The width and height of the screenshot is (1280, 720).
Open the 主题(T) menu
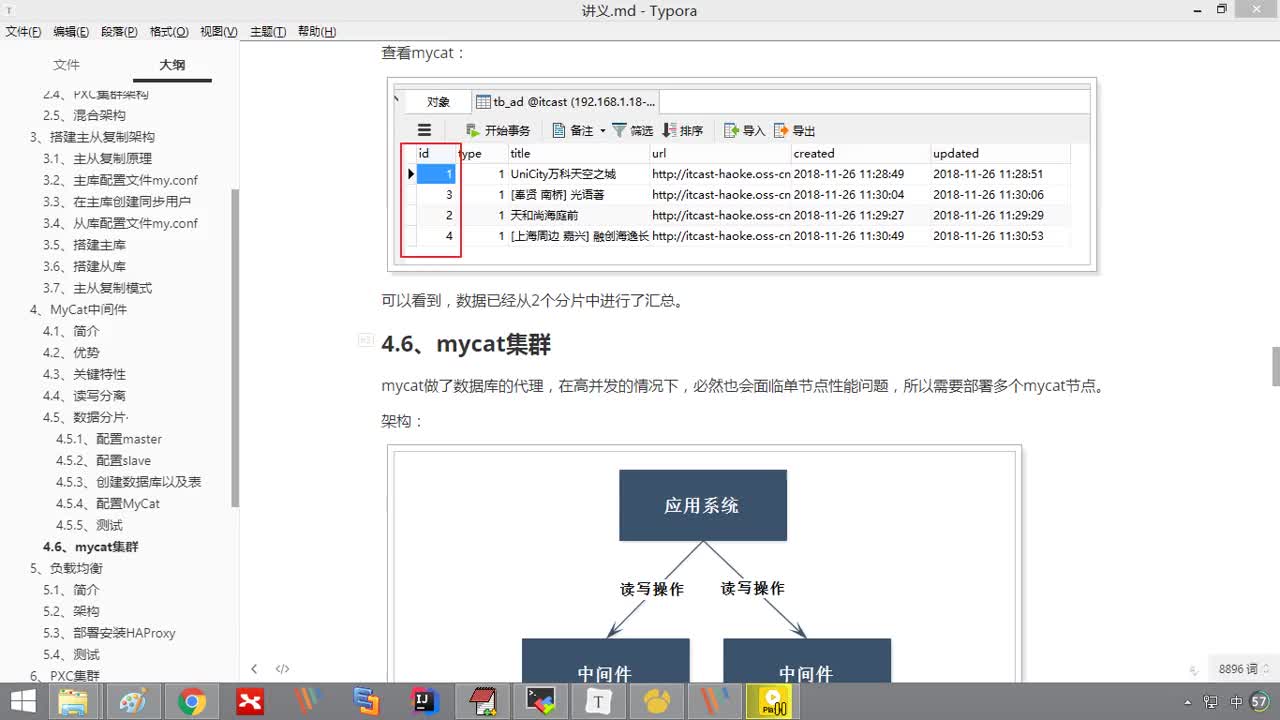[268, 32]
